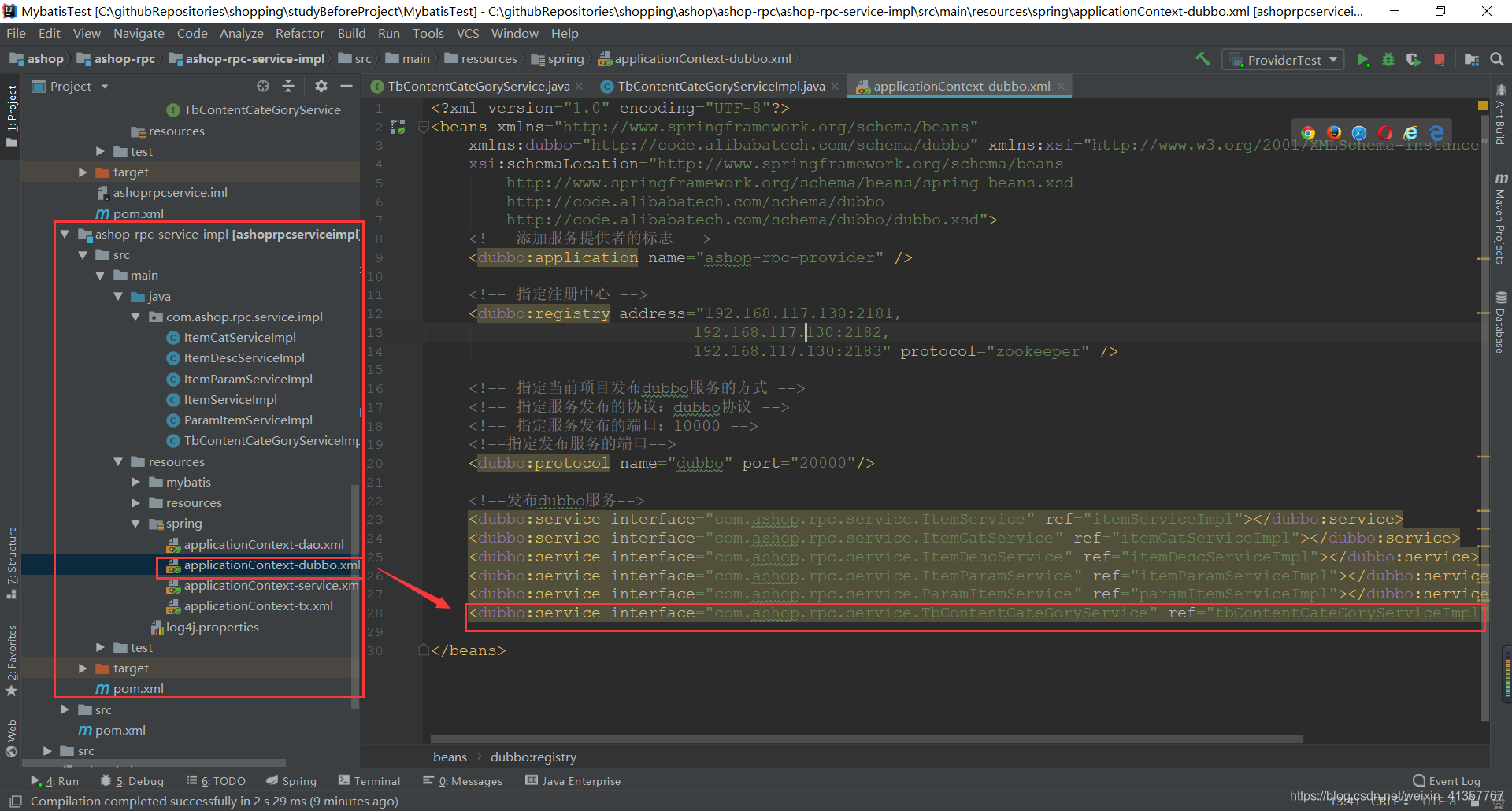The height and width of the screenshot is (811, 1512).
Task: Collapse the java folder node
Action: (x=118, y=297)
